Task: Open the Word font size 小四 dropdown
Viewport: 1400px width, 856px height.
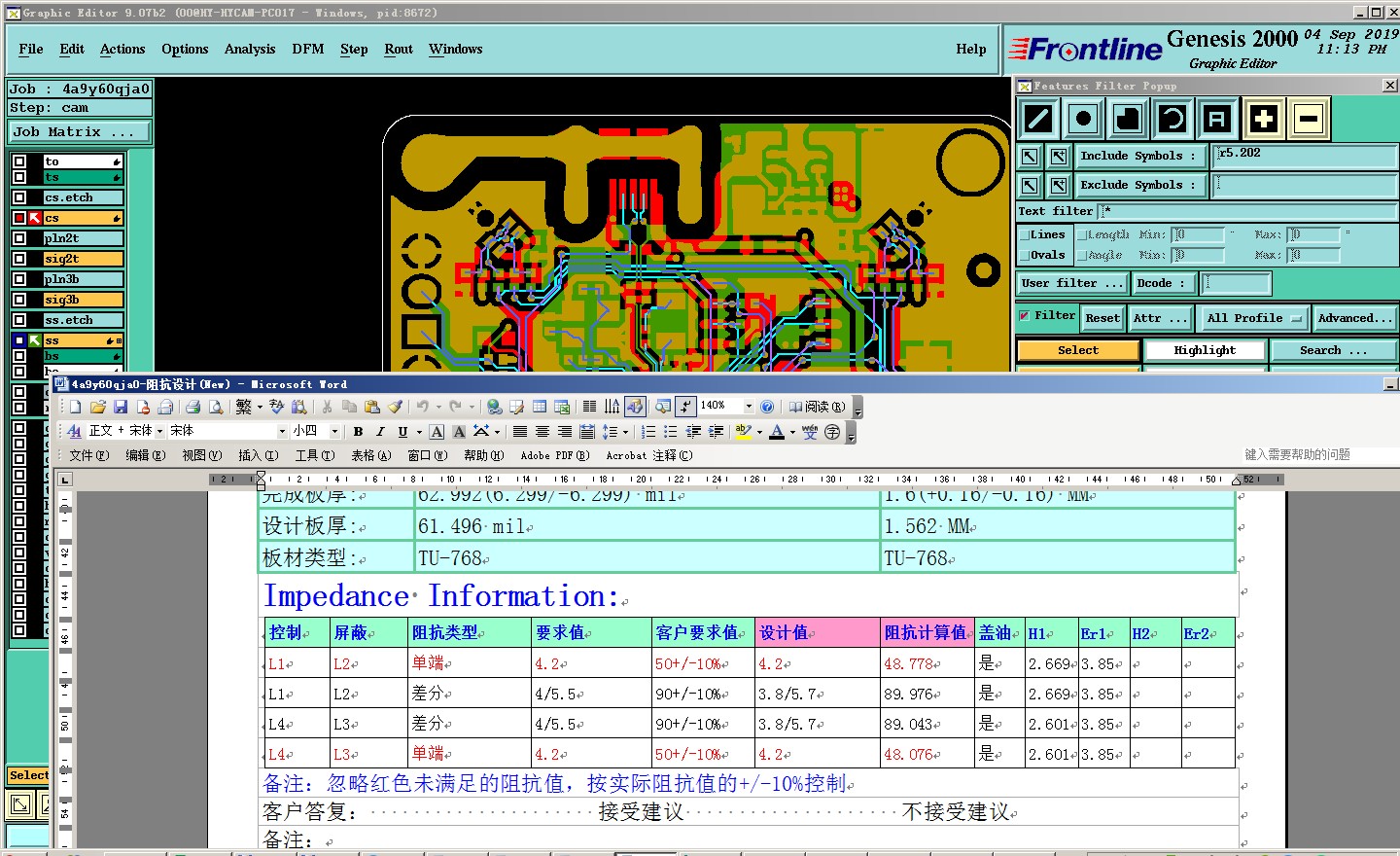Action: (334, 432)
